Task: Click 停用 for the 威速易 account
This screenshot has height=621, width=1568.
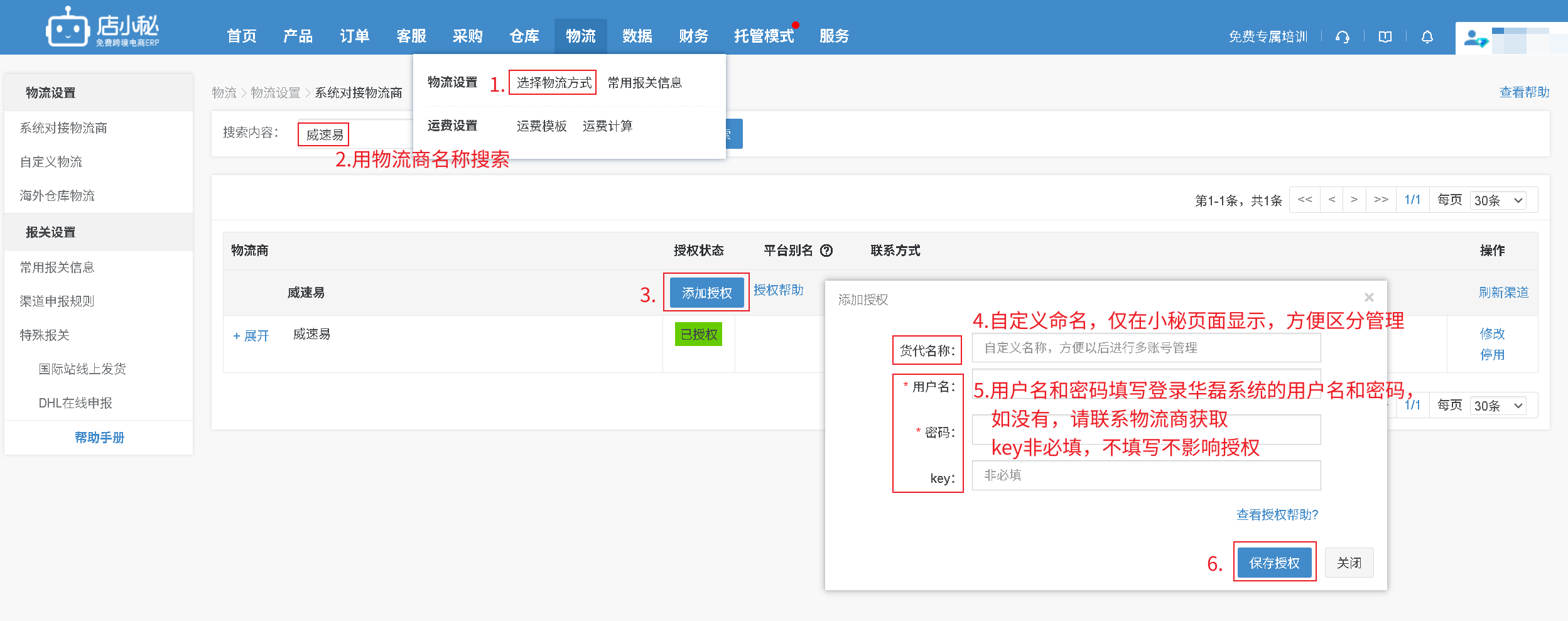Action: click(x=1492, y=355)
